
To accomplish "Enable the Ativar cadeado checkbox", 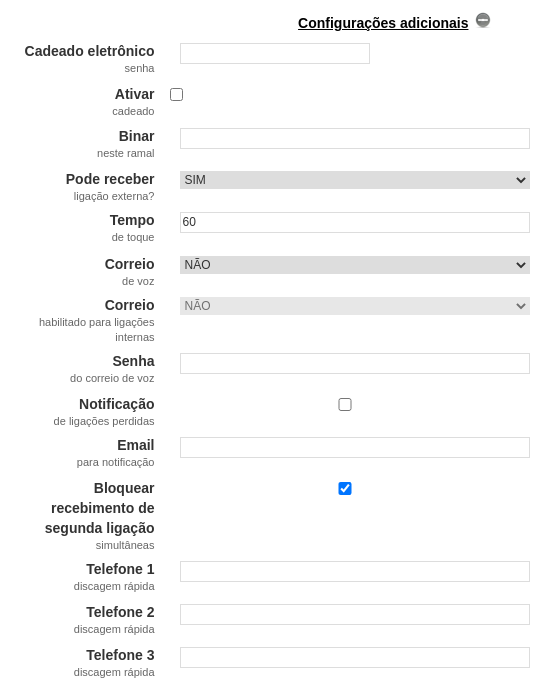I will pyautogui.click(x=177, y=95).
